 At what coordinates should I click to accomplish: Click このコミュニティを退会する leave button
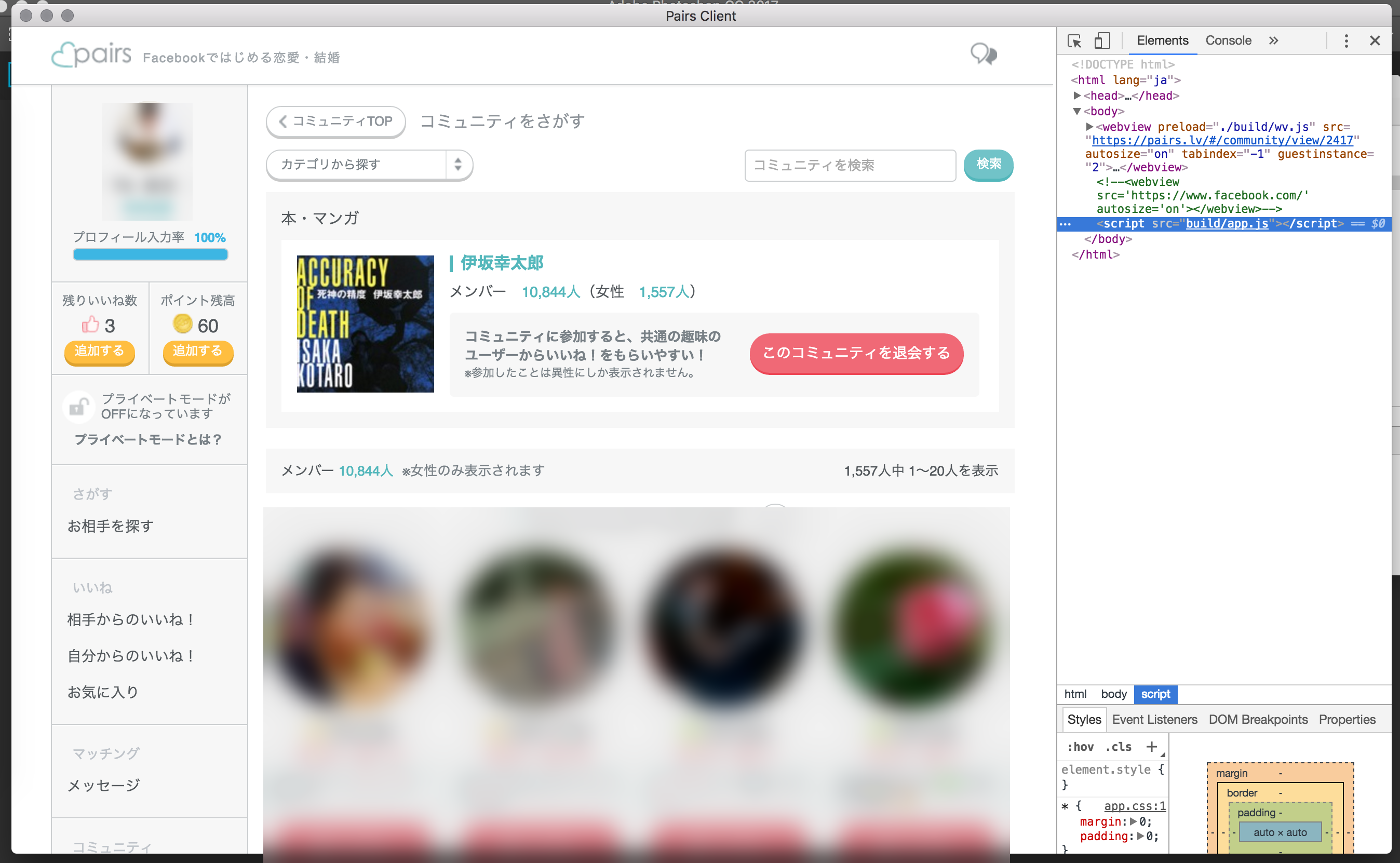(x=856, y=353)
